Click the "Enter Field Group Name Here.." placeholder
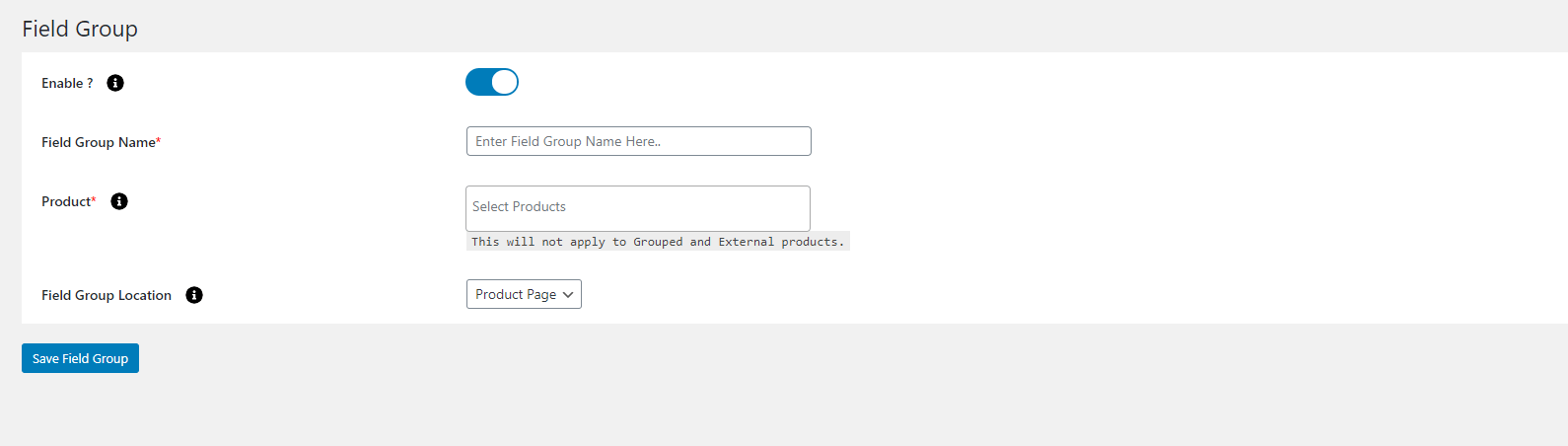Viewport: 1568px width, 446px height. tap(568, 141)
